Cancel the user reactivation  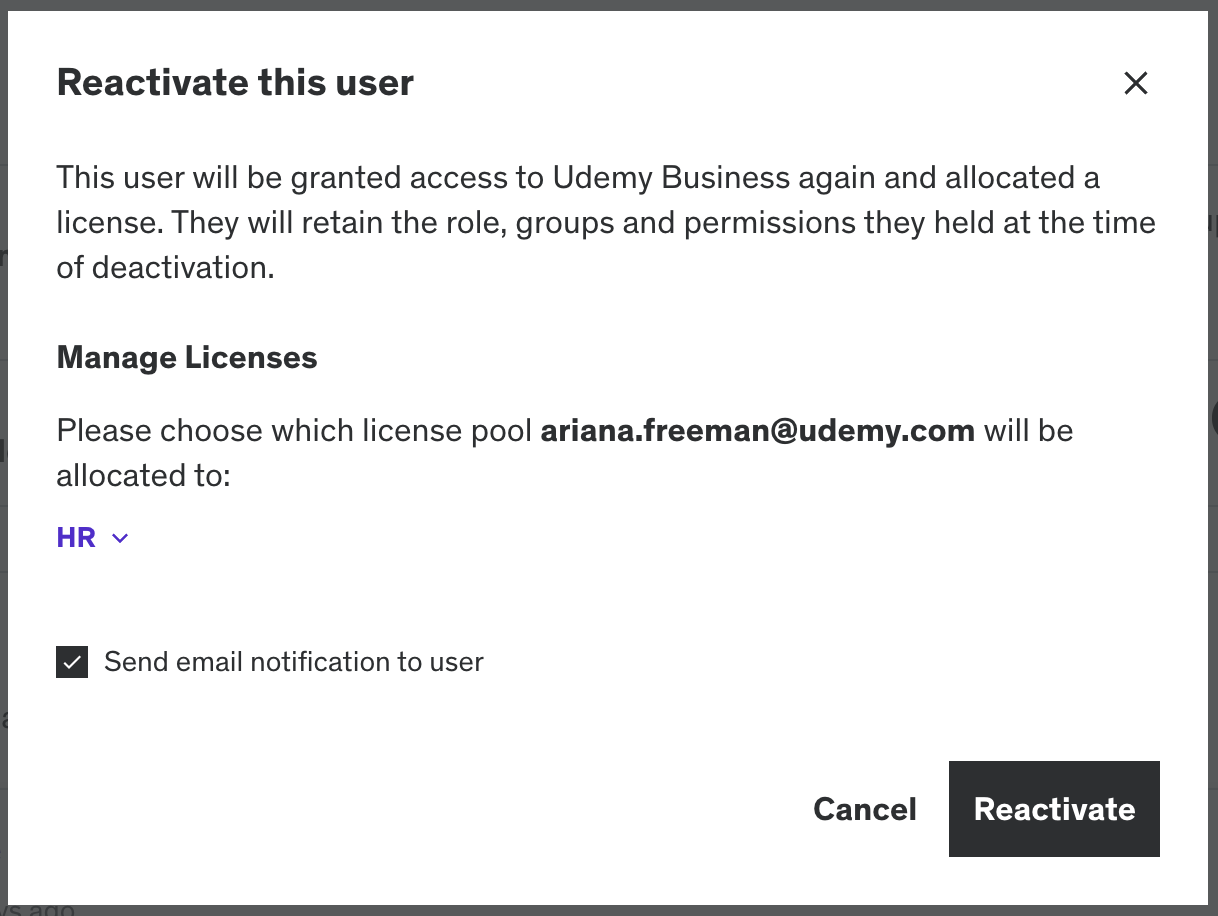pyautogui.click(x=865, y=809)
